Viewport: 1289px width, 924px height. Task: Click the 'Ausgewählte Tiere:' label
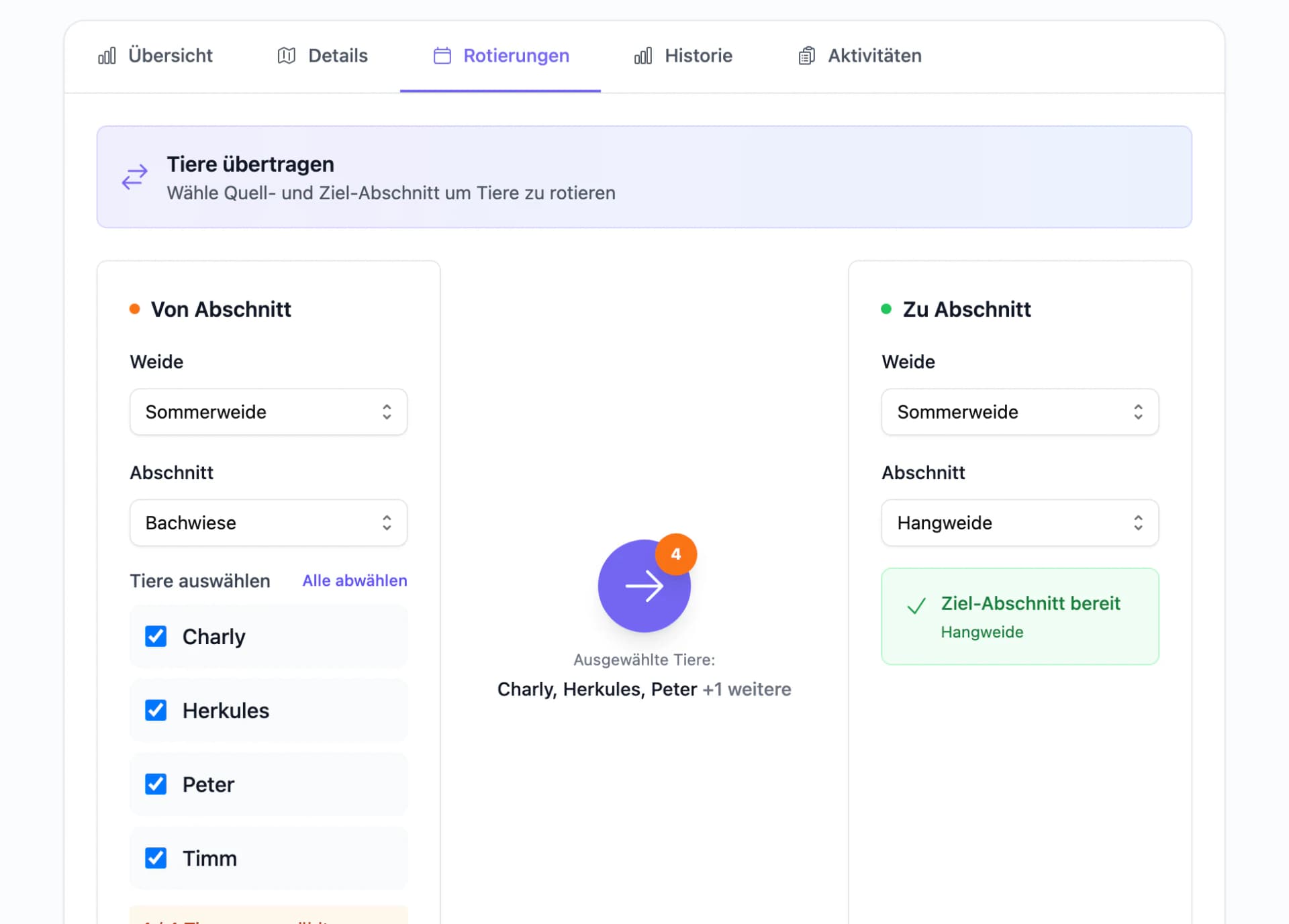(x=644, y=660)
